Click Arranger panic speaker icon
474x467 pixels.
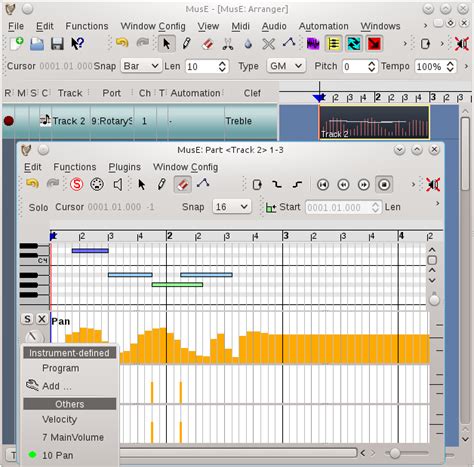click(462, 44)
